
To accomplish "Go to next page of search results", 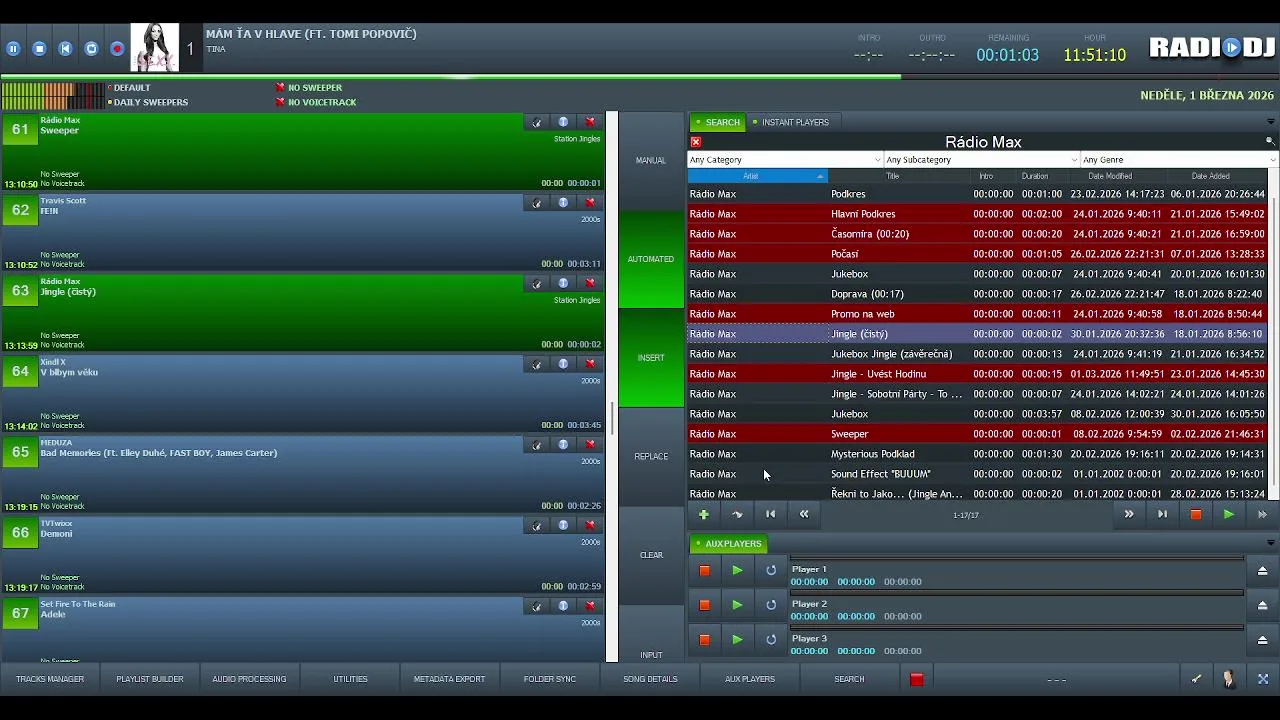I will 1129,514.
